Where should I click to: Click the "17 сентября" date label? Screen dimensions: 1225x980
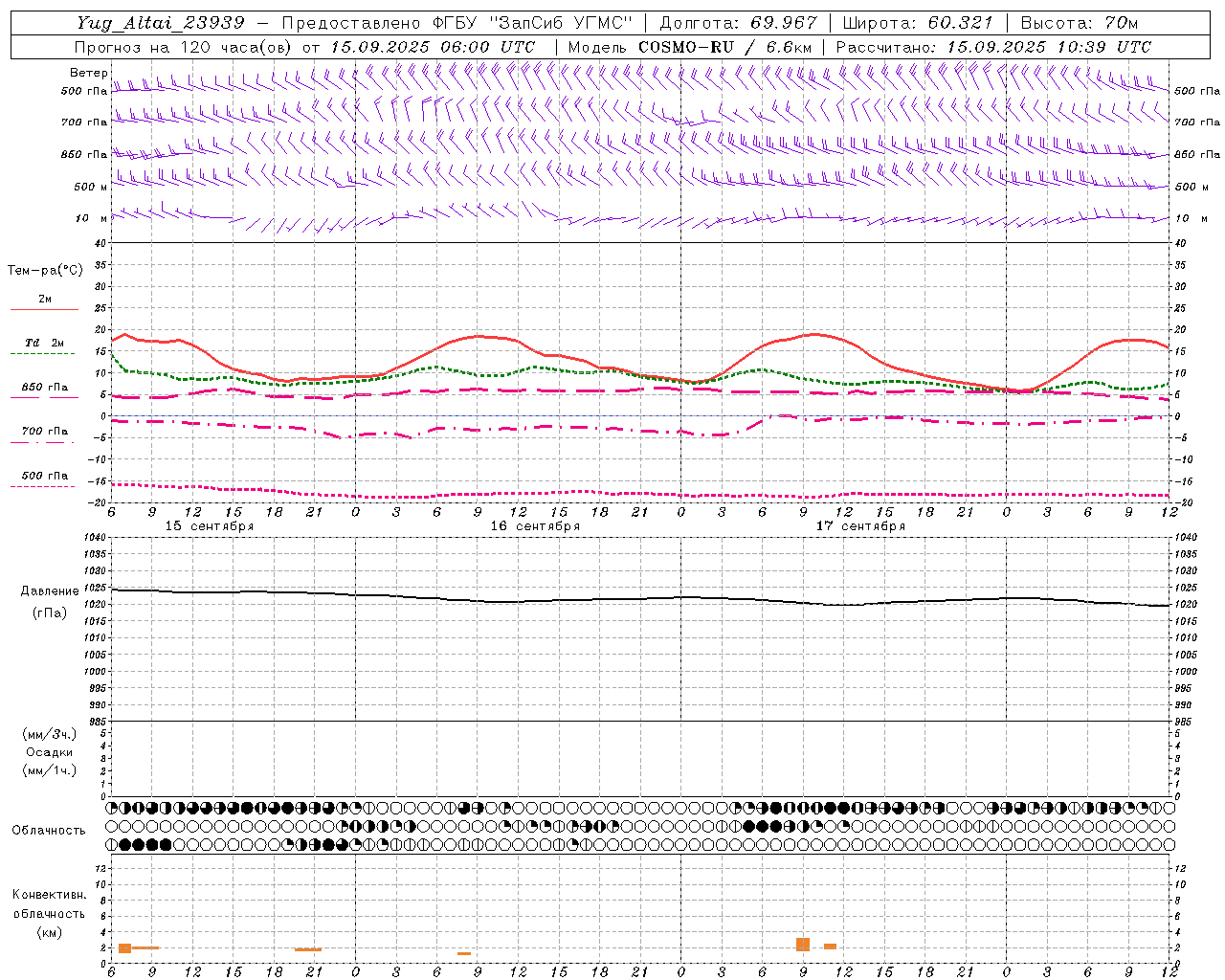(x=860, y=526)
